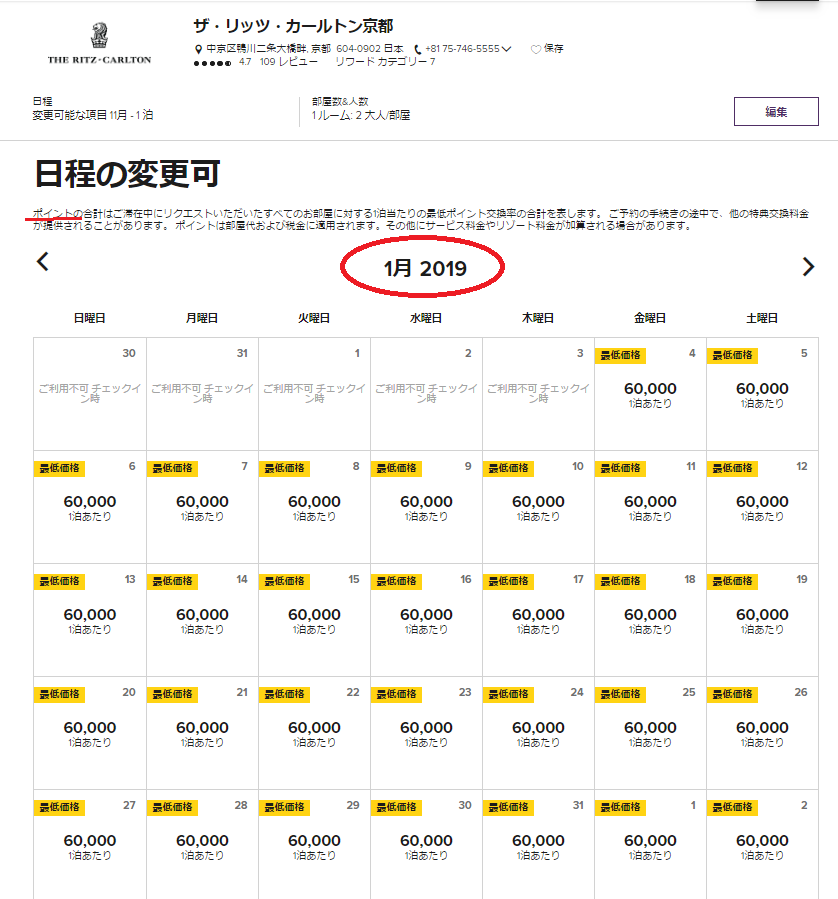The height and width of the screenshot is (899, 838).
Task: Click the heart save icon
Action: click(536, 49)
